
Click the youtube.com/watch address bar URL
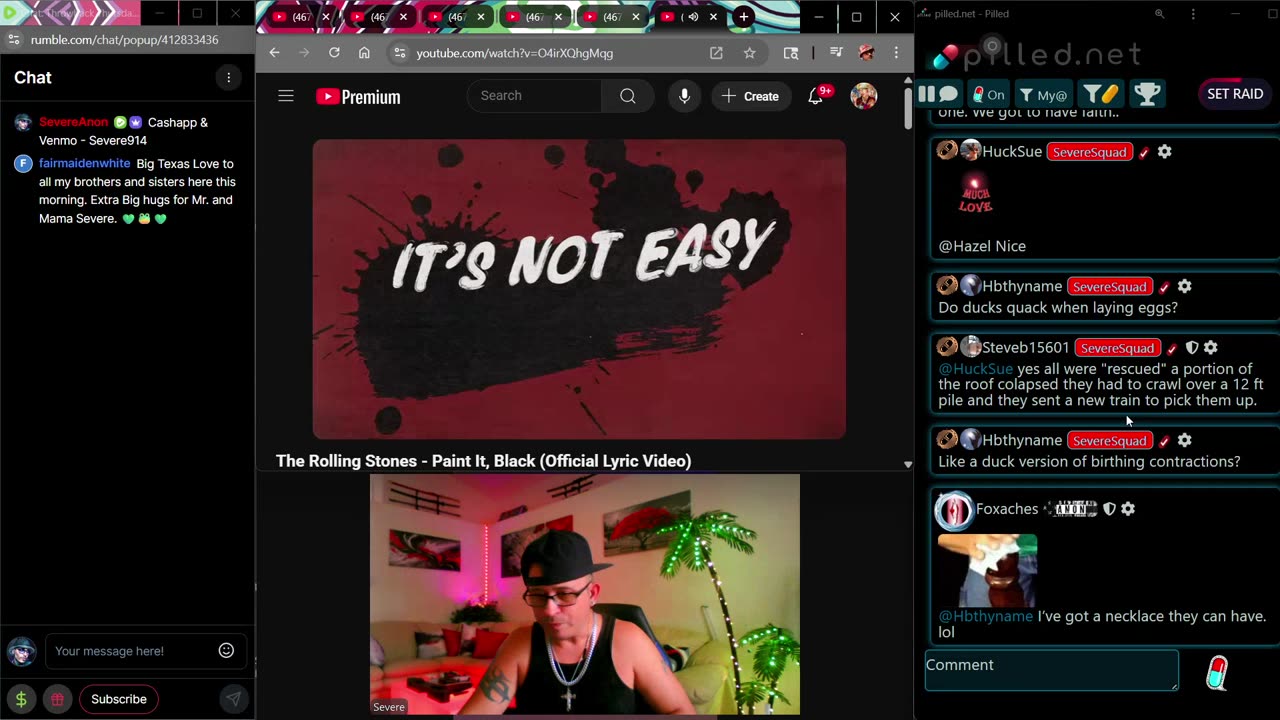[514, 53]
